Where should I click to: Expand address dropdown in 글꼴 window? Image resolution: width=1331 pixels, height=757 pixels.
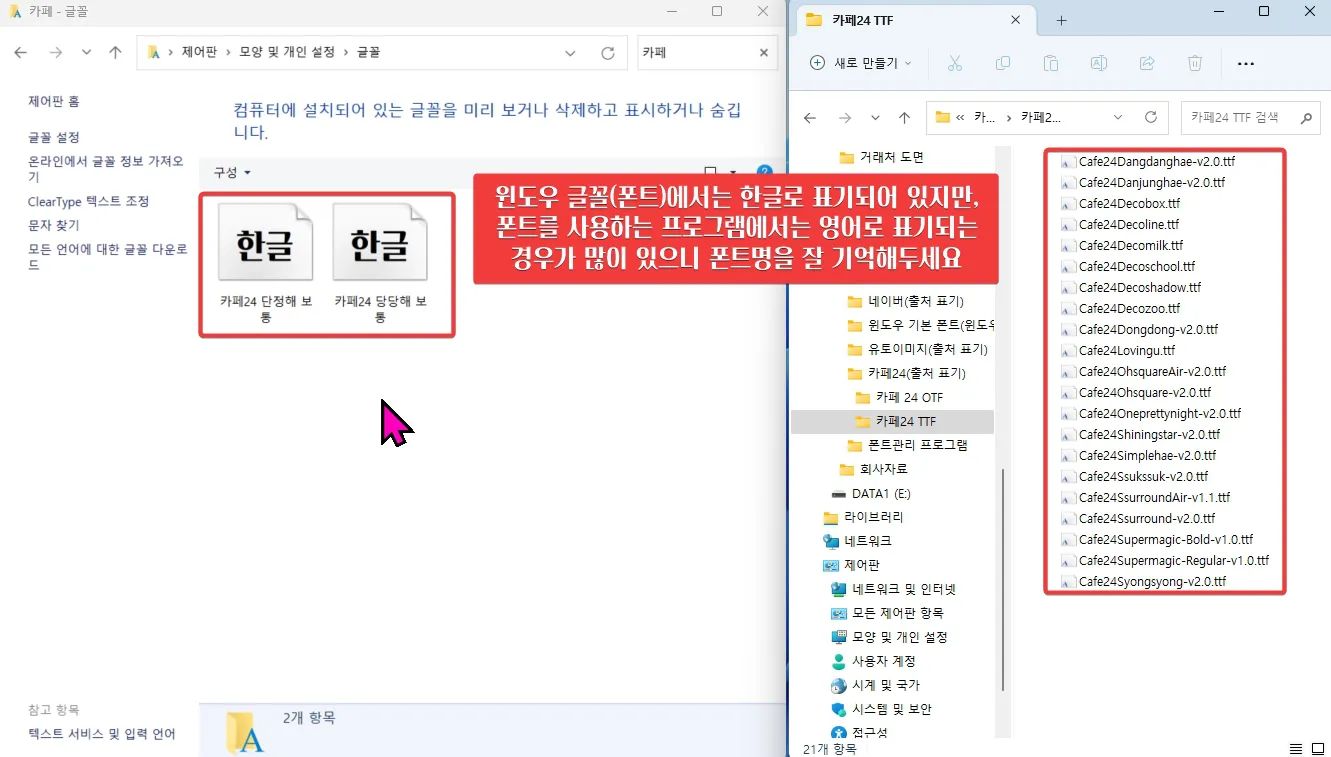point(570,53)
